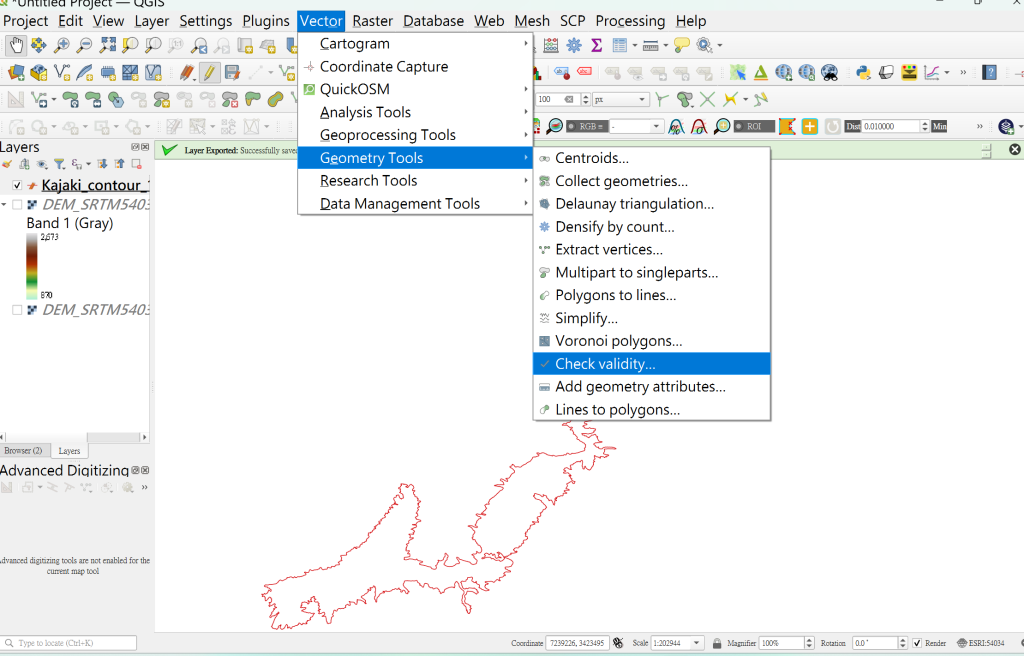Viewport: 1024px width, 656px height.
Task: Float the Advanced Digitizing panel
Action: click(135, 470)
